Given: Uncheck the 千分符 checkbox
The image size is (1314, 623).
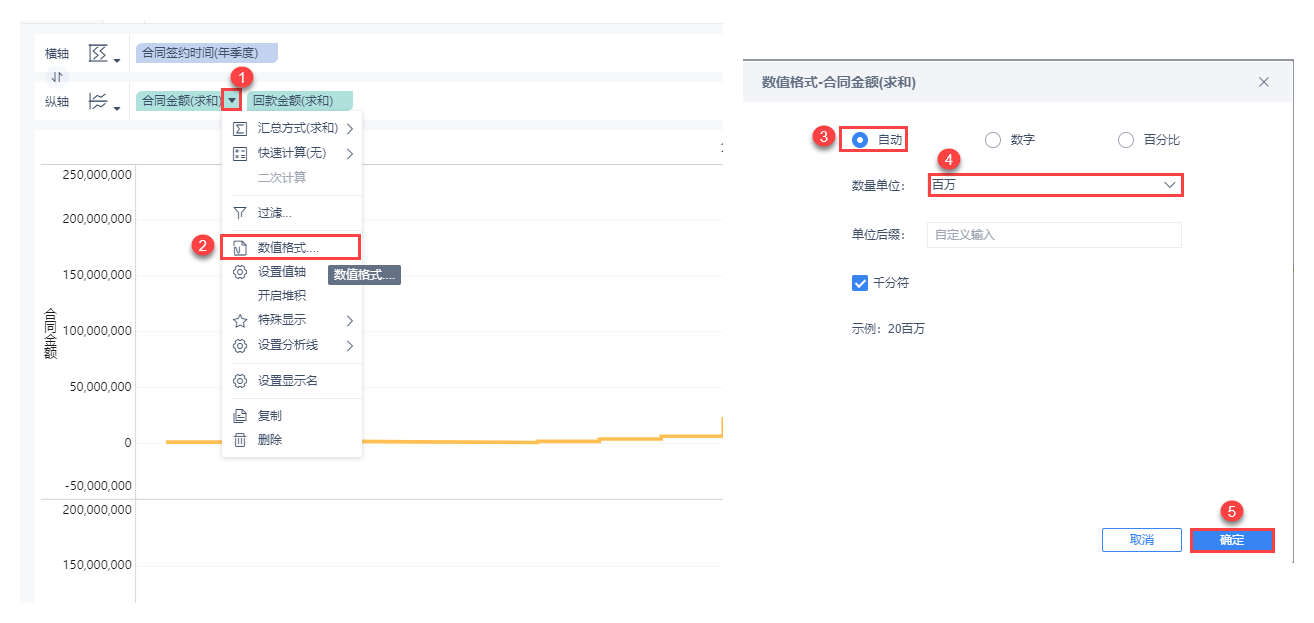Looking at the screenshot, I should tap(860, 283).
